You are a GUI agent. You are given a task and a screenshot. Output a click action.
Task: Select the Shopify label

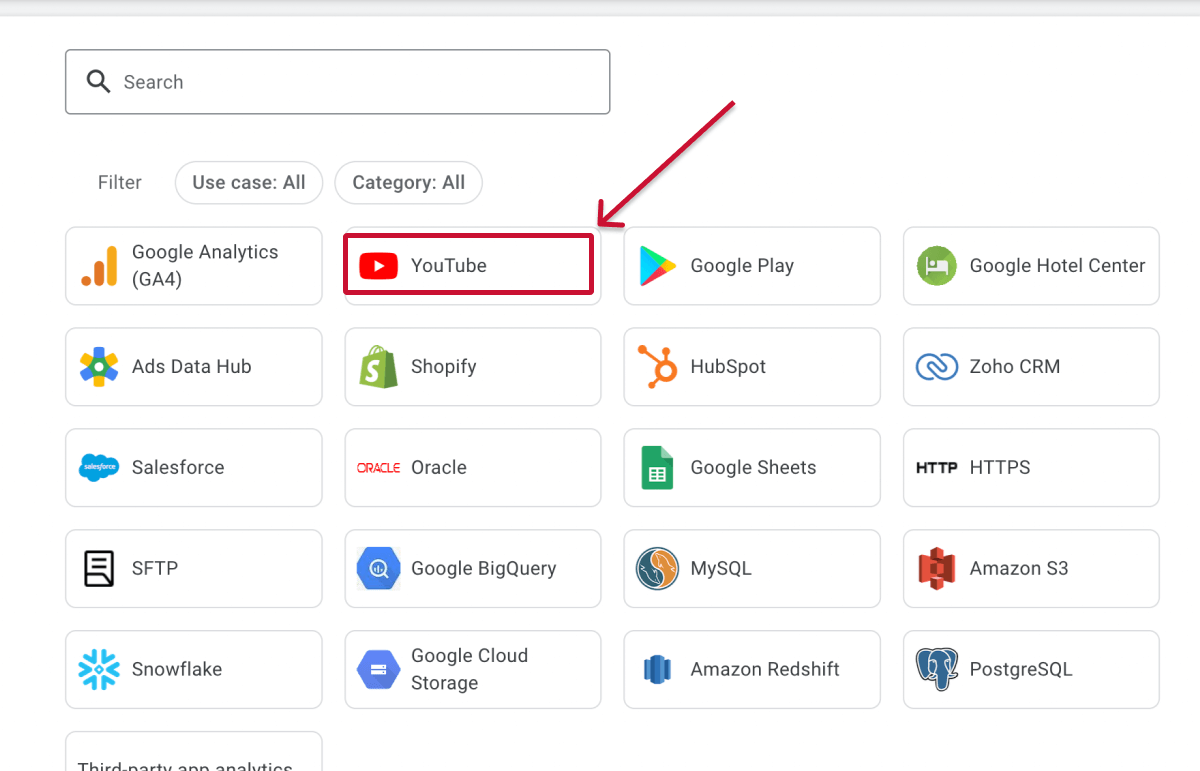coord(444,367)
